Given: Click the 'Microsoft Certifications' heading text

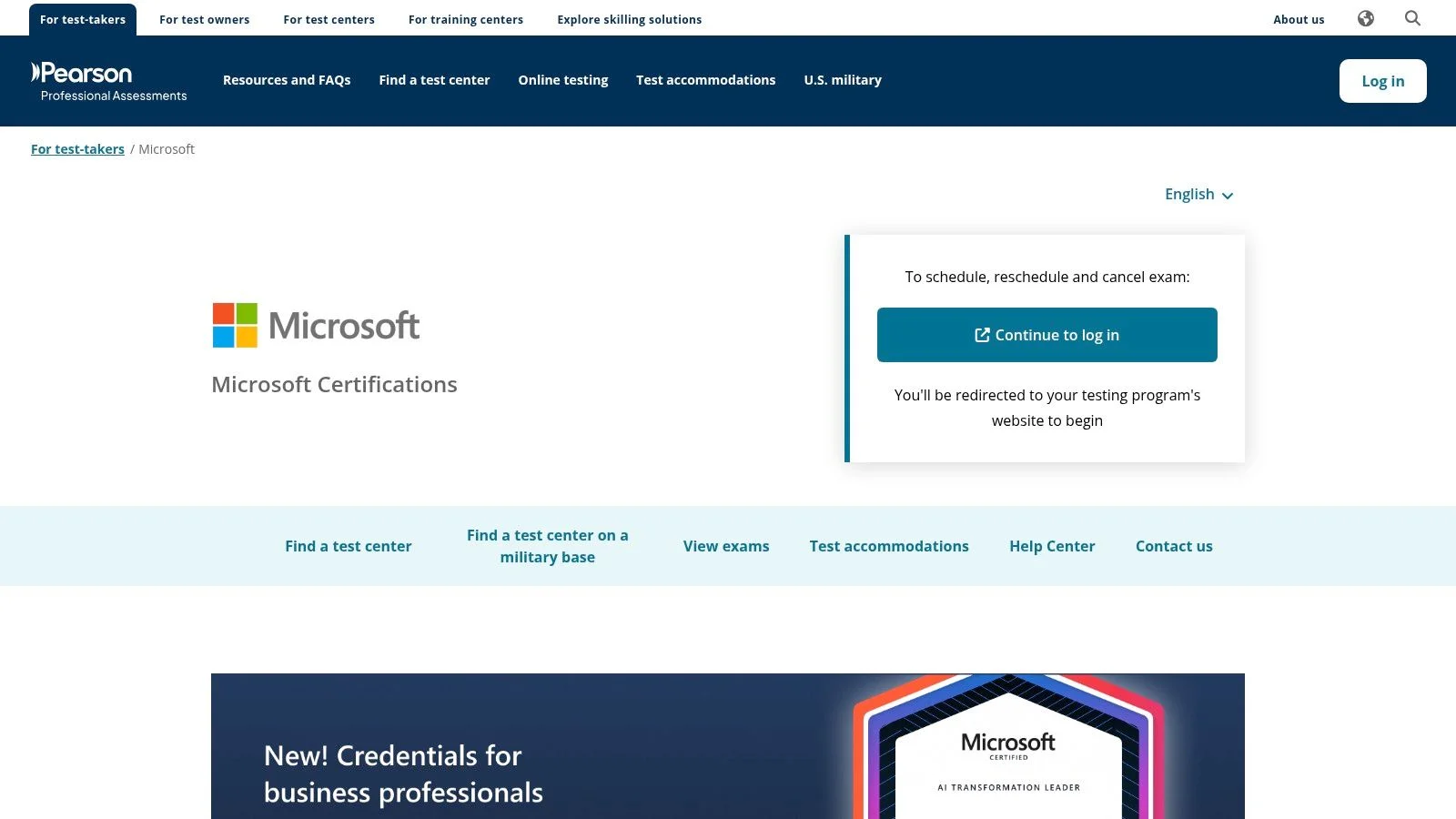Looking at the screenshot, I should (x=334, y=384).
